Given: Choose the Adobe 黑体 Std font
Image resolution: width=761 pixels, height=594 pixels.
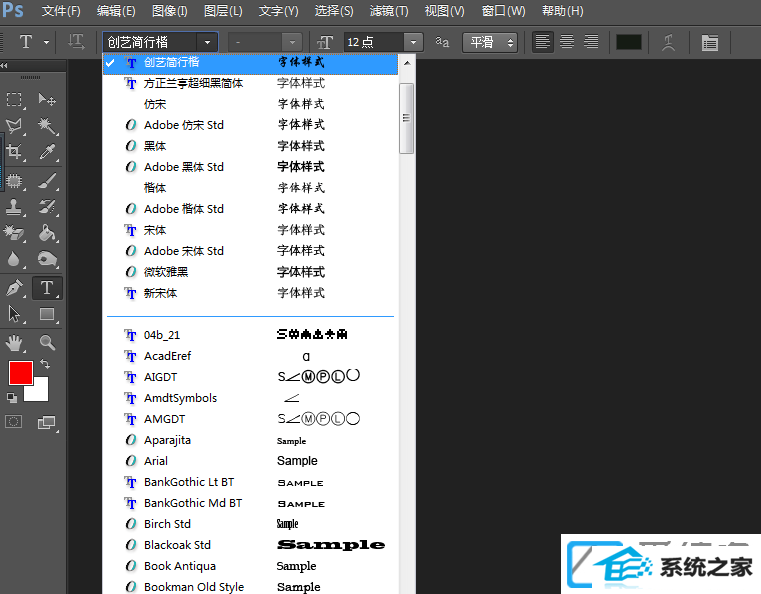Looking at the screenshot, I should pos(250,167).
